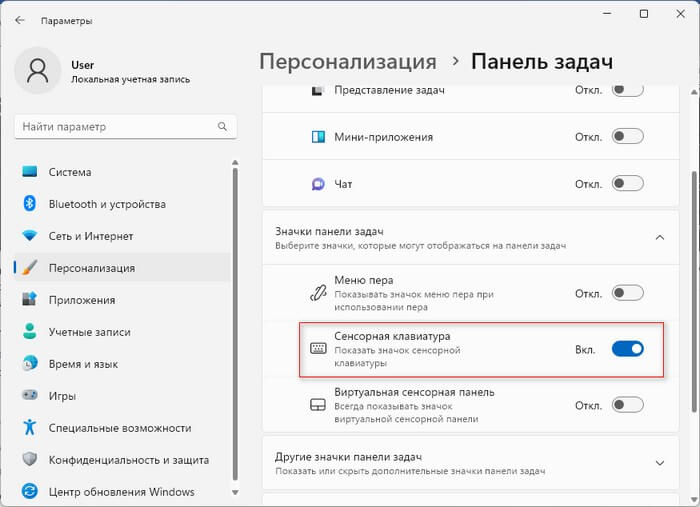The image size is (700, 507).
Task: Open Учетные записи settings
Action: tap(122, 332)
